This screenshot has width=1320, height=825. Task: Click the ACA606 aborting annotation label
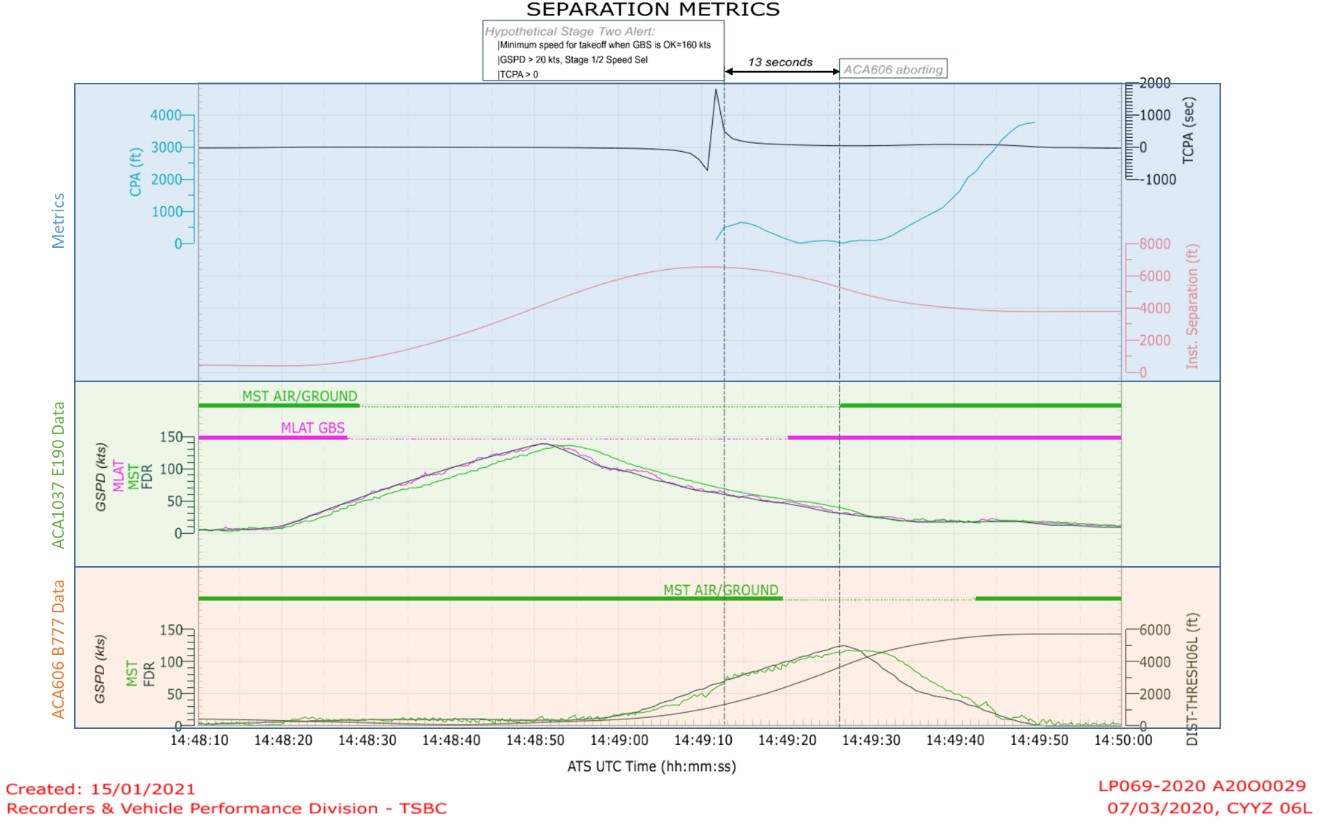tap(892, 69)
